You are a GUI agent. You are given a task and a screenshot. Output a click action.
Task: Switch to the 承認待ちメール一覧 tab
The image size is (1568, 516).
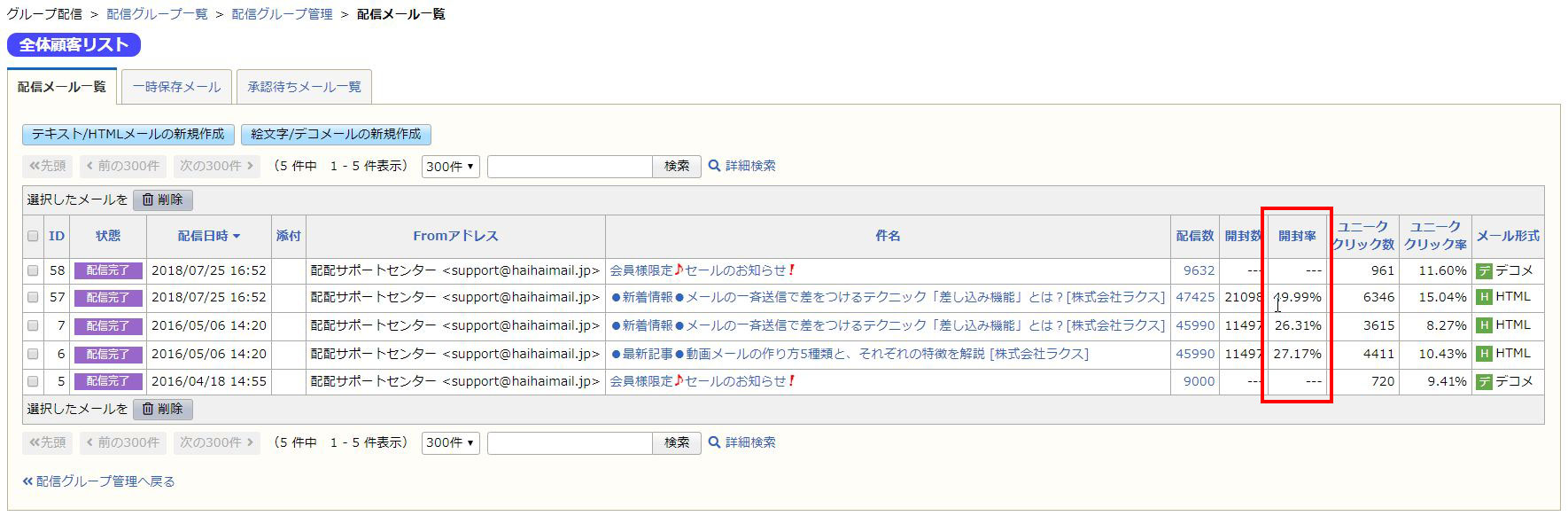(x=304, y=87)
